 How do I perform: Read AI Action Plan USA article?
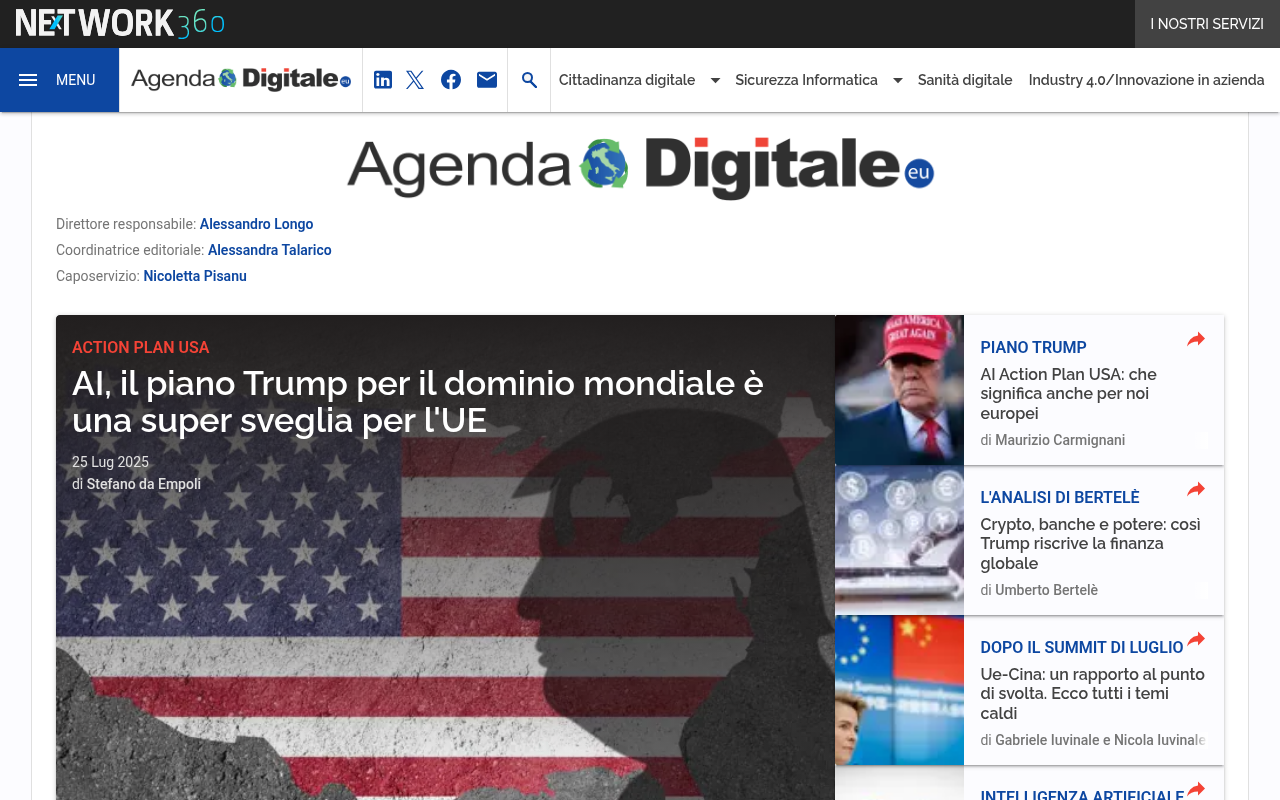coord(1068,394)
